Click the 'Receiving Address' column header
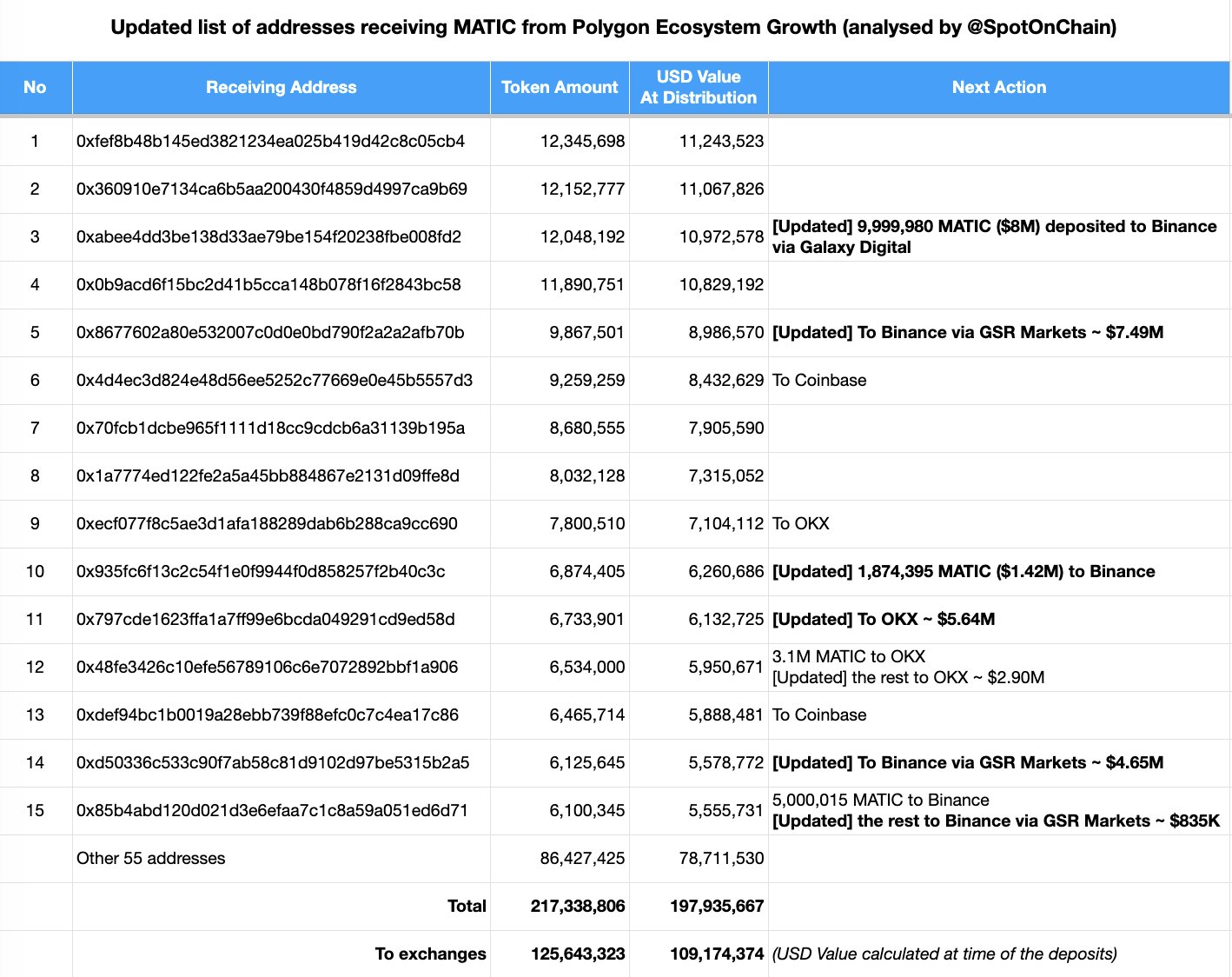This screenshot has width=1232, height=977. pyautogui.click(x=281, y=87)
